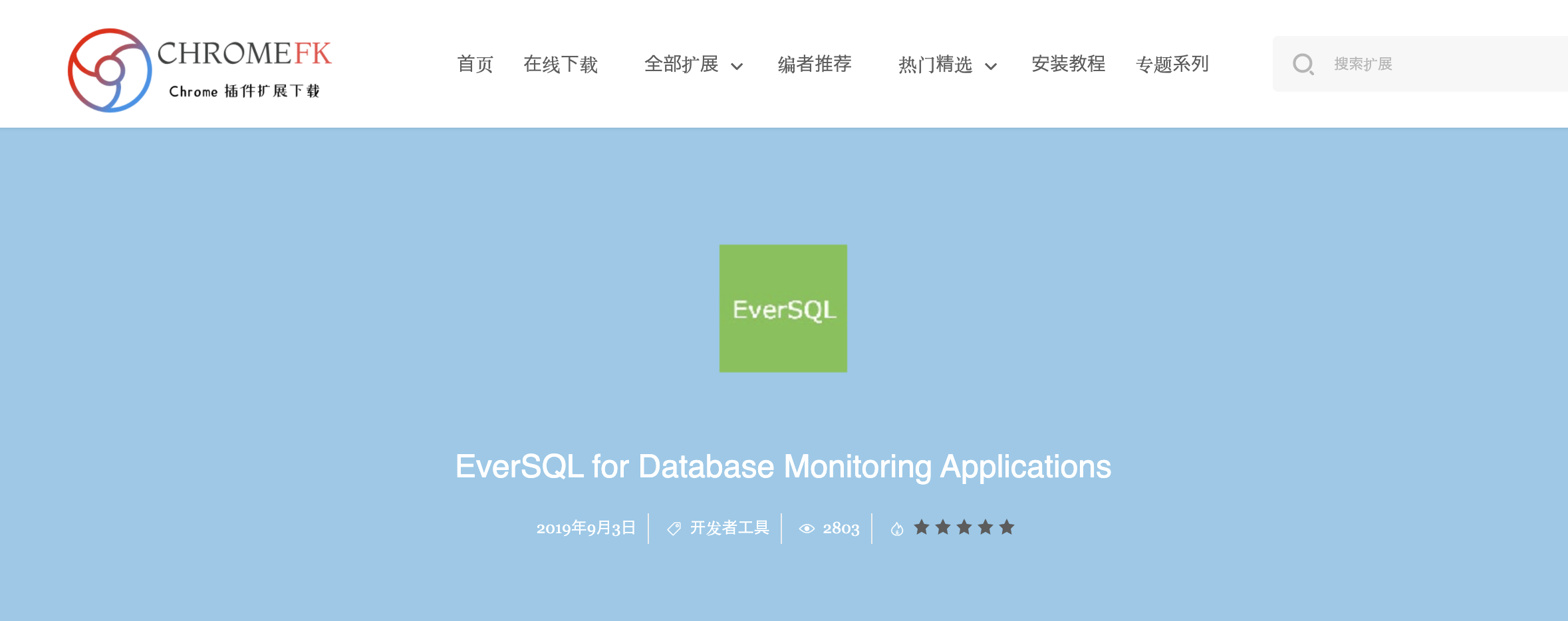The width and height of the screenshot is (1568, 621).
Task: Open the 编者推荐 menu item
Action: [x=815, y=64]
